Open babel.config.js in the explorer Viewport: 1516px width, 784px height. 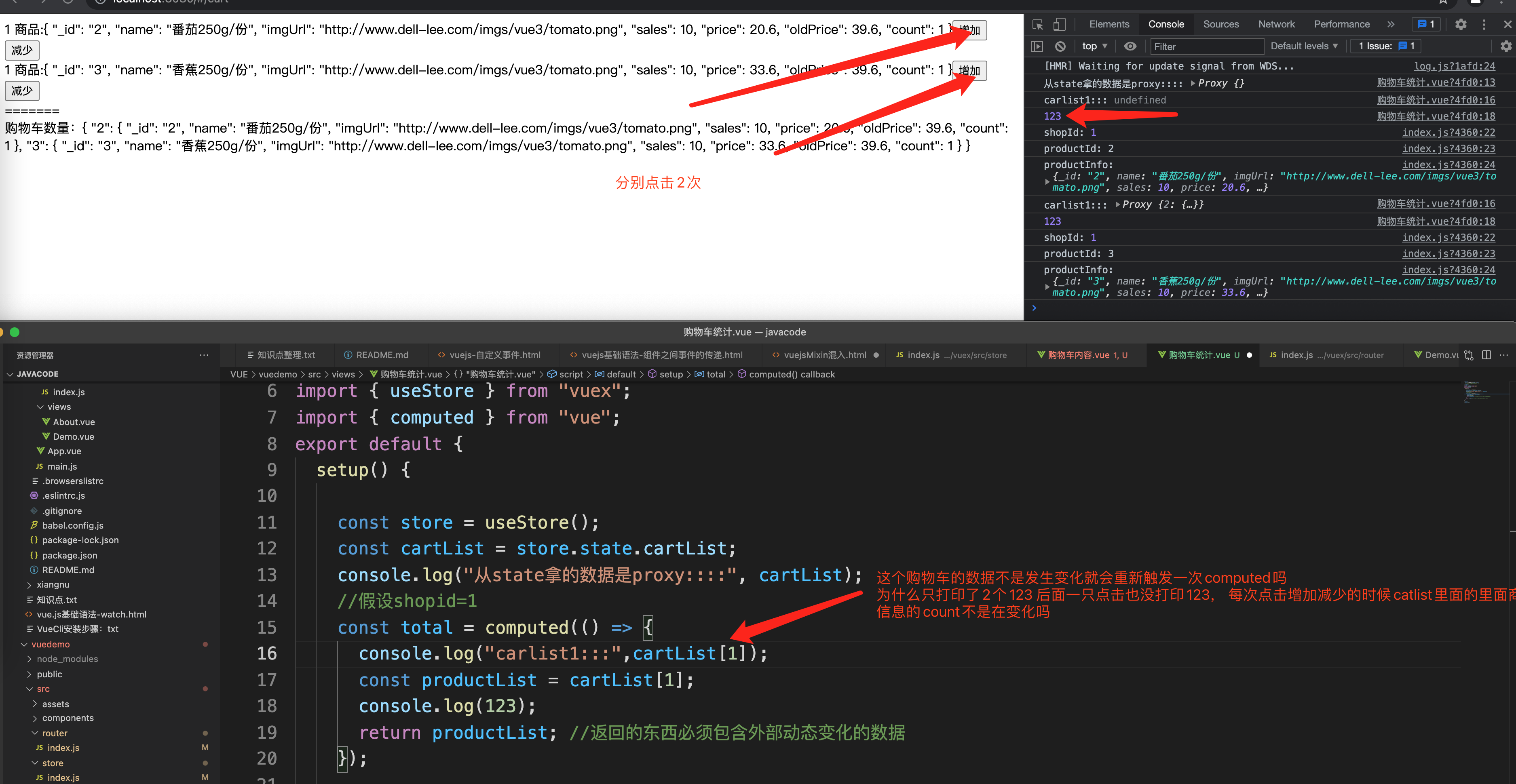[72, 525]
